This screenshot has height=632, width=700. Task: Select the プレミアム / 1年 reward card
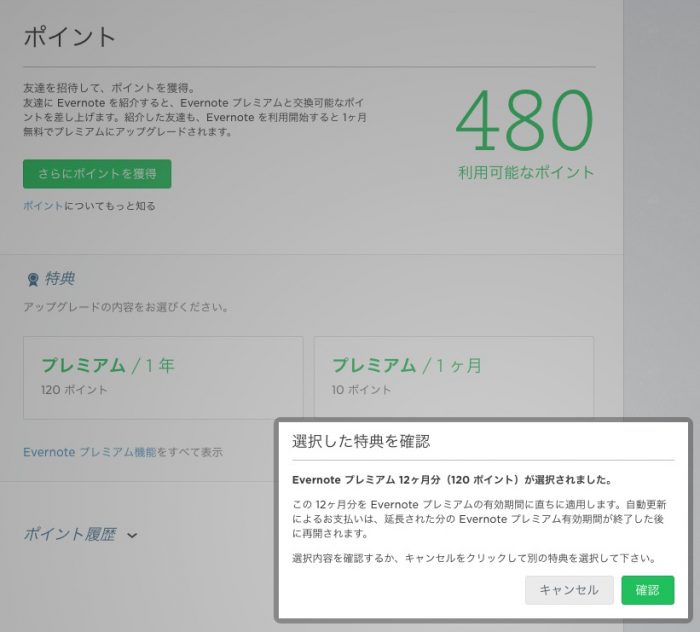[163, 377]
